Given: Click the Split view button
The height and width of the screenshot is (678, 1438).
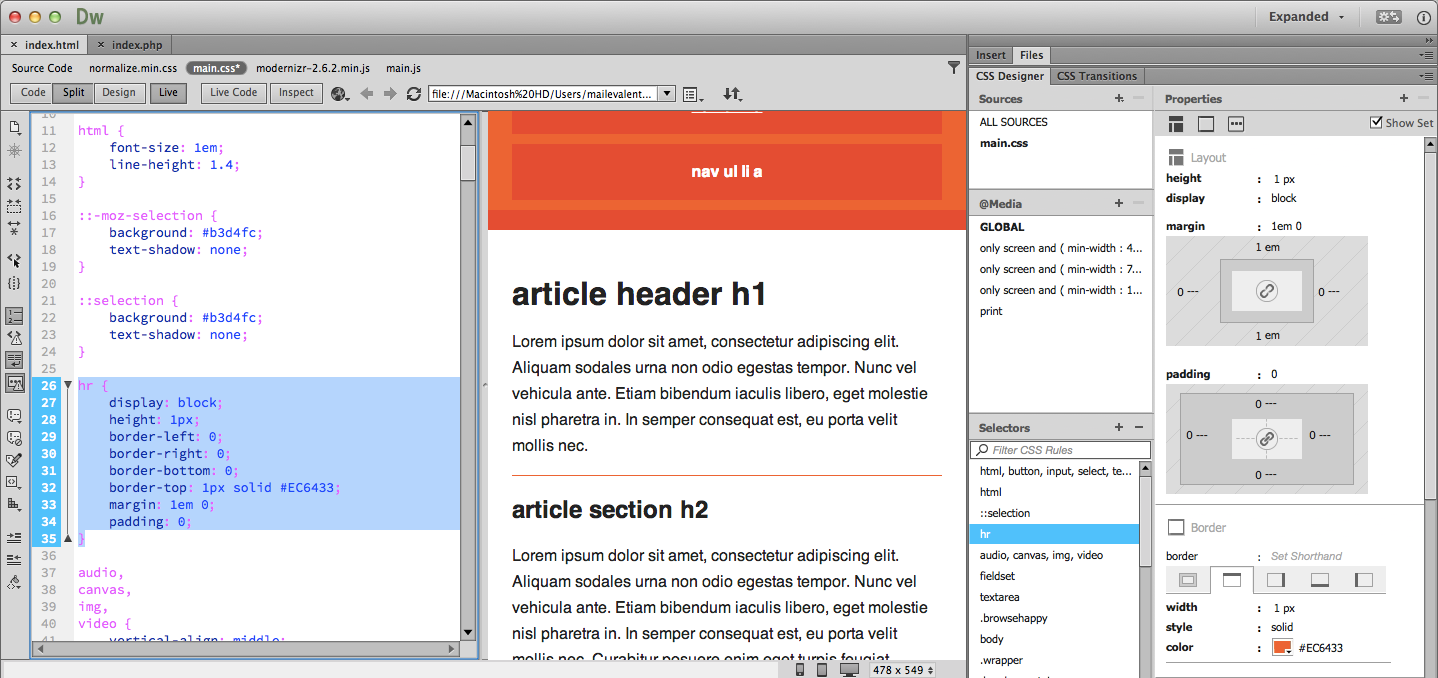Looking at the screenshot, I should point(72,92).
